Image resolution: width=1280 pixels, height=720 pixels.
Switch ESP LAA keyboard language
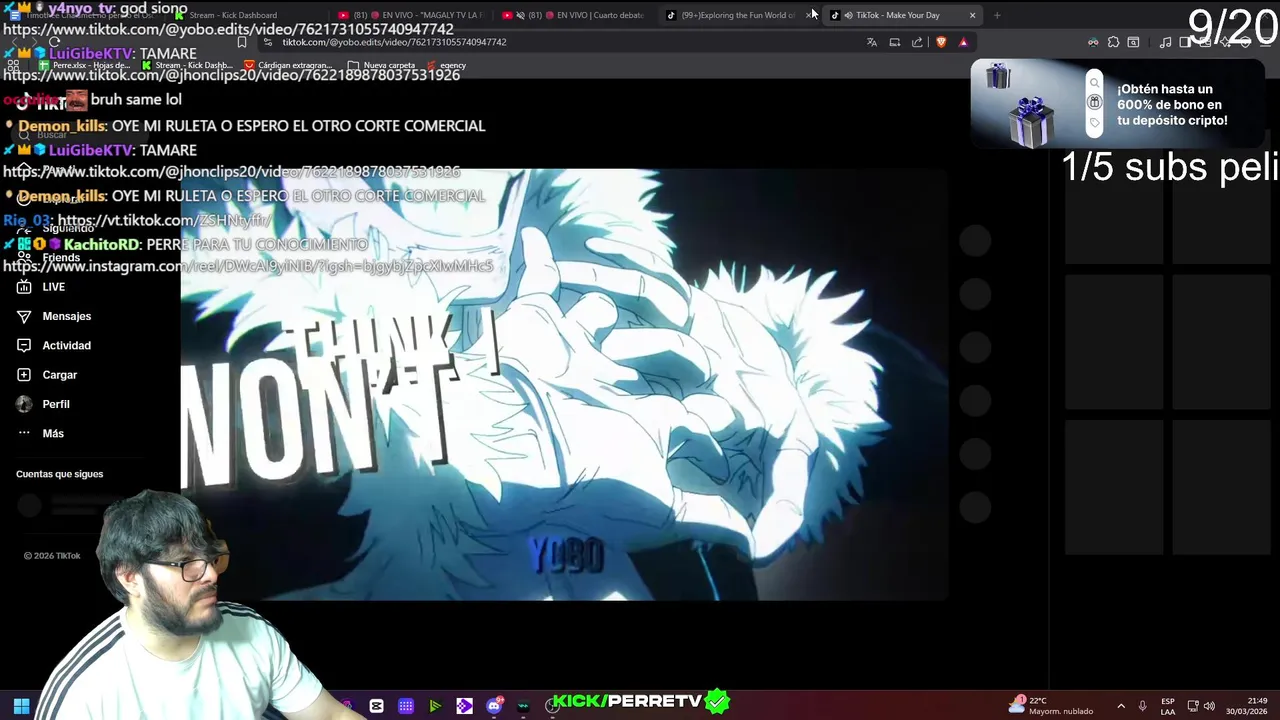coord(1168,706)
